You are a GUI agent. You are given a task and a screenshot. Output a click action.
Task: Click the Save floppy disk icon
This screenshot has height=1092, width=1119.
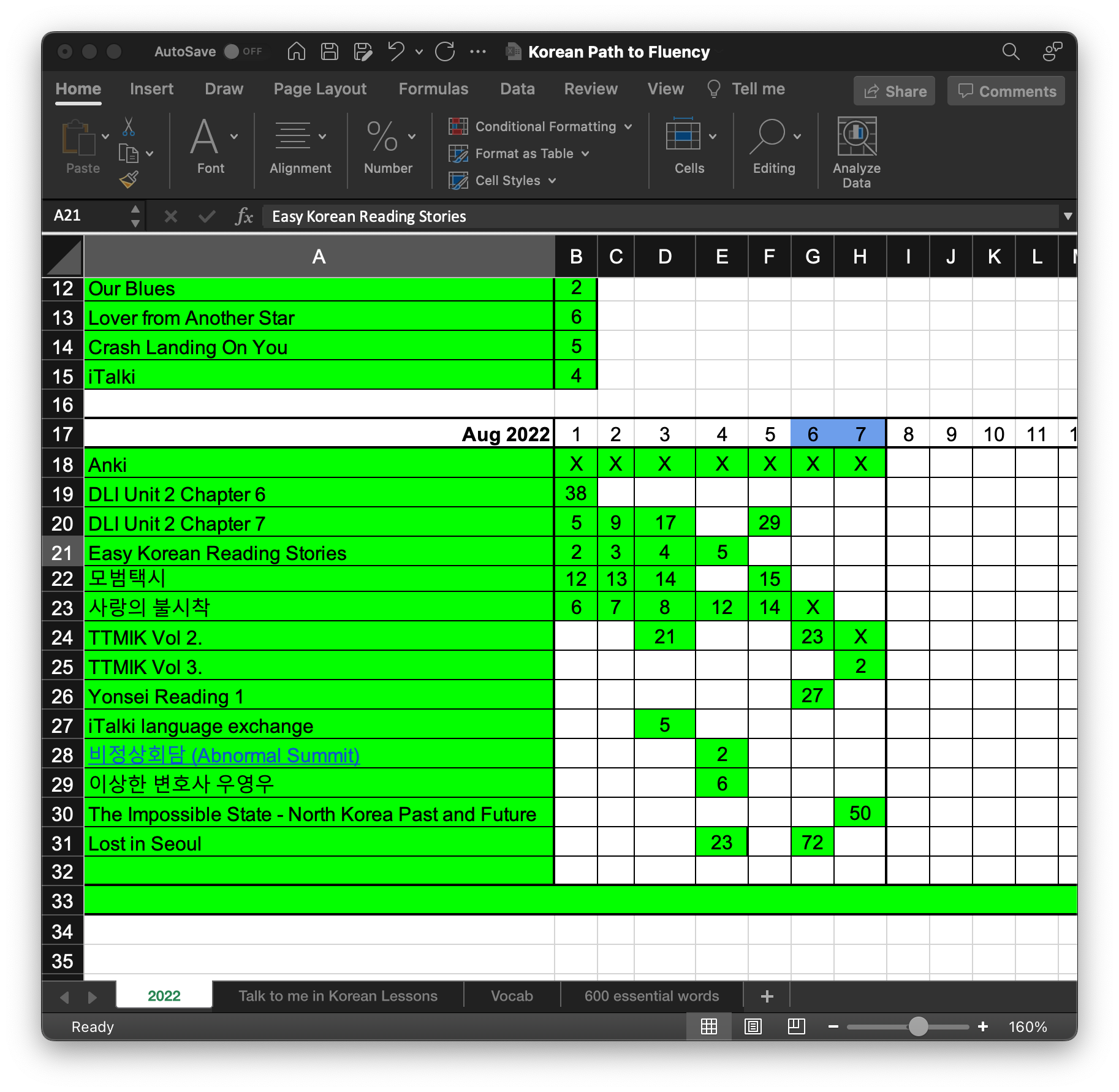coord(330,51)
